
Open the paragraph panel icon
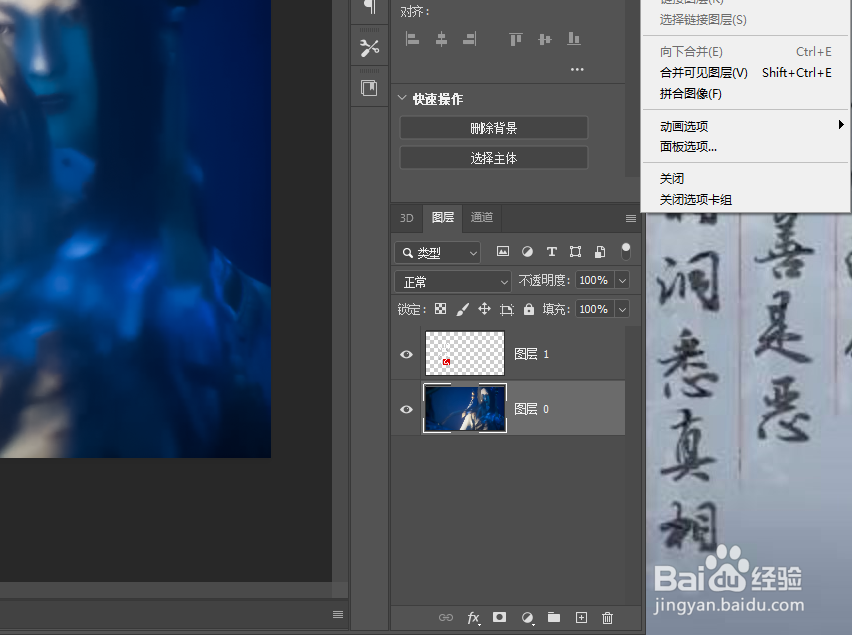click(369, 7)
